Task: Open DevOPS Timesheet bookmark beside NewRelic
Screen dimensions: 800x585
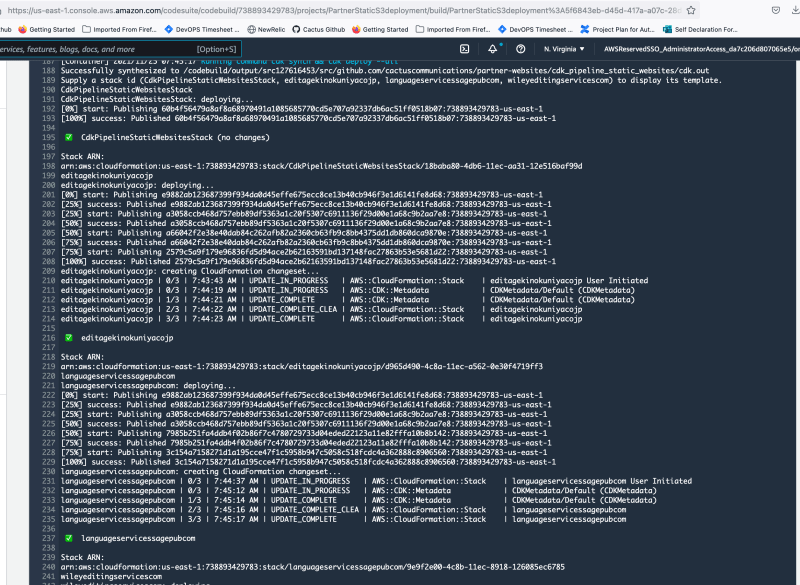Action: point(202,30)
